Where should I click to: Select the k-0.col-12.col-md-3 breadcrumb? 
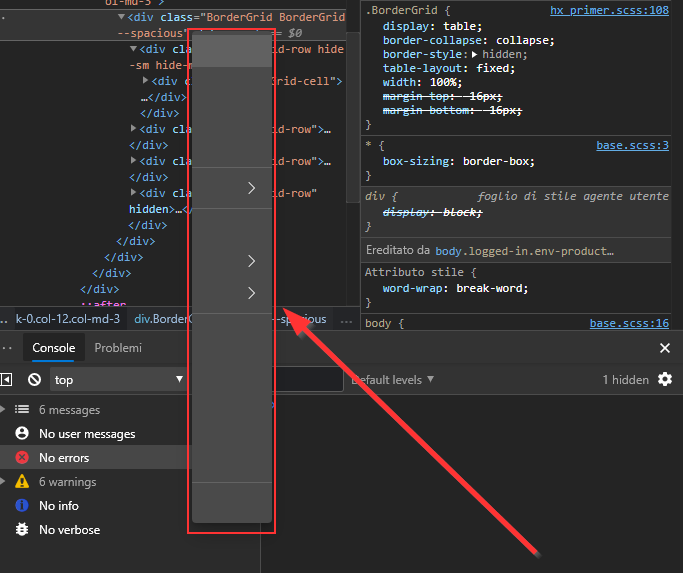(x=68, y=319)
